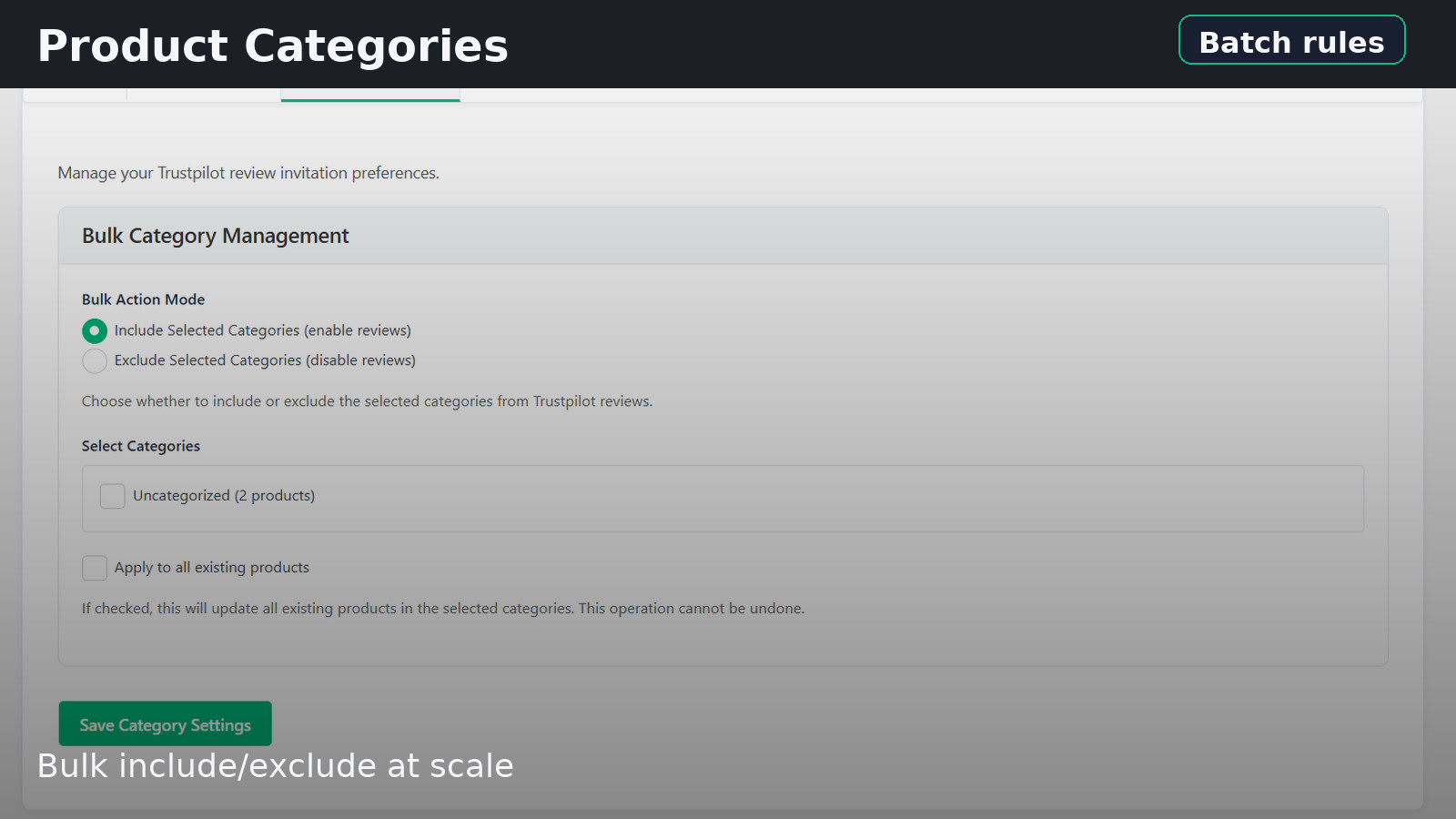Enable Apply to all existing products checkbox
1456x819 pixels.
[x=95, y=568]
